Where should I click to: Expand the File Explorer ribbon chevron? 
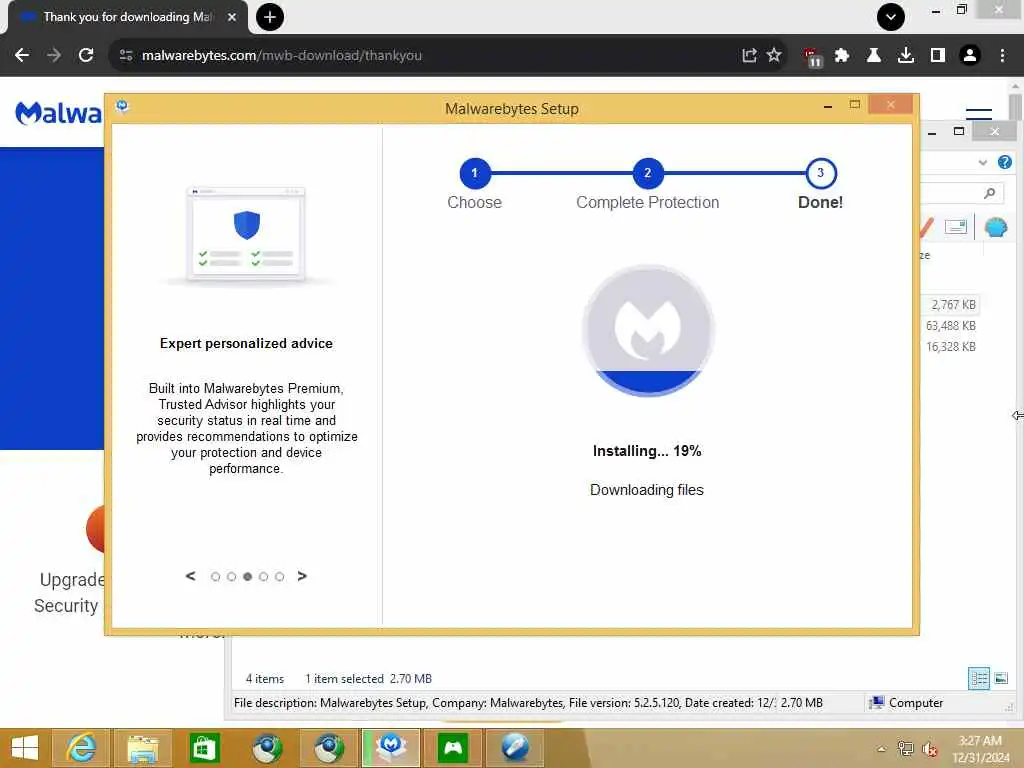[983, 162]
